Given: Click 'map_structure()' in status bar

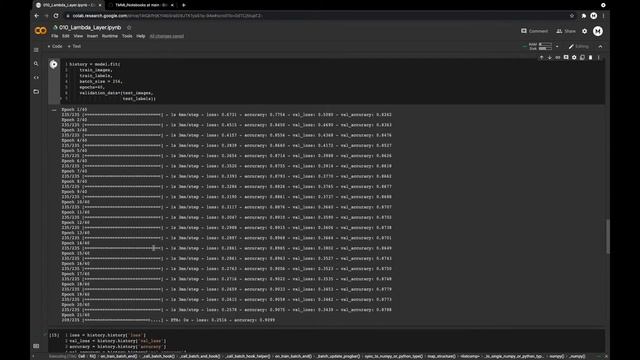Looking at the screenshot, I should [441, 356].
